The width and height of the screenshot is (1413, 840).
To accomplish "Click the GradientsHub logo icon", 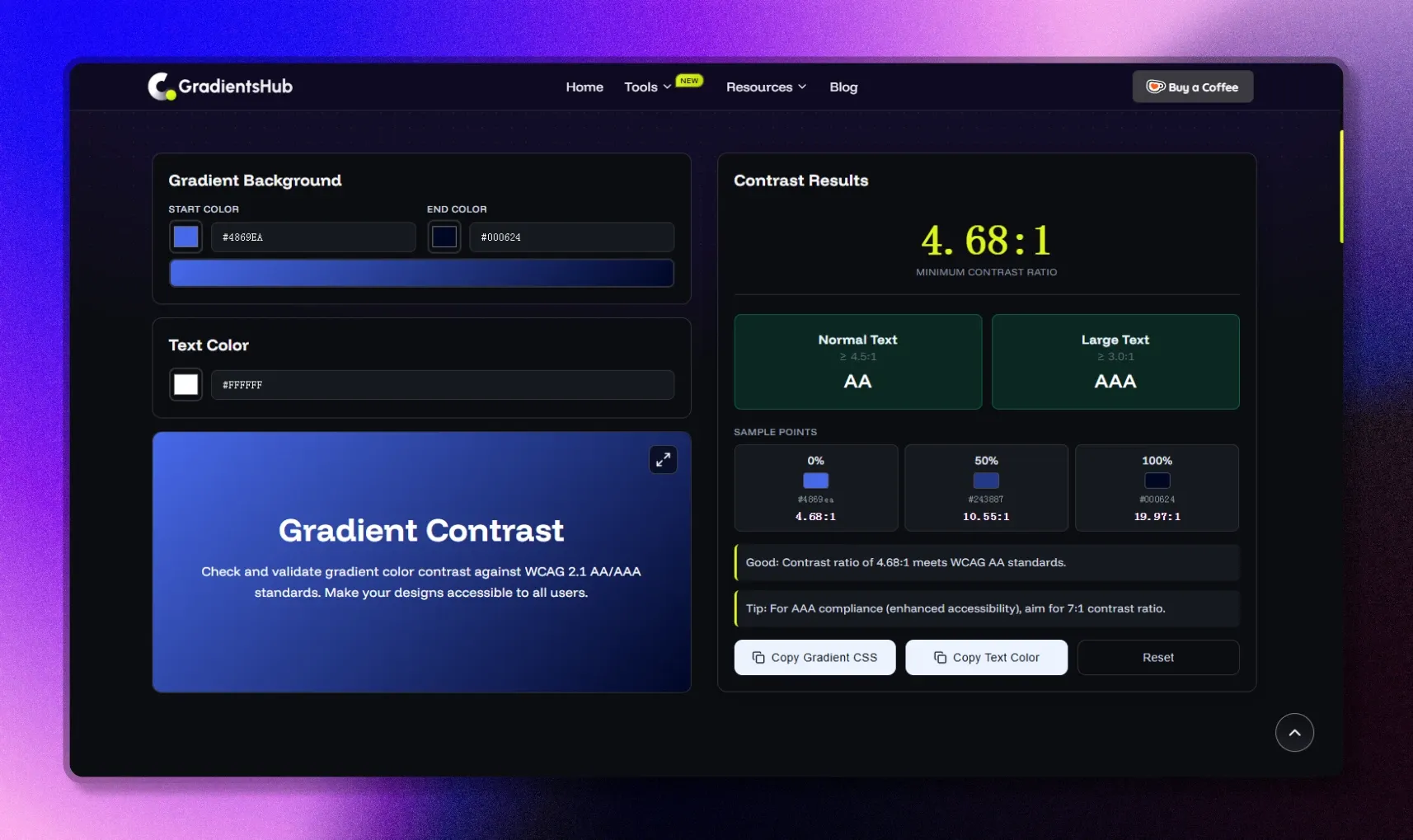I will click(x=162, y=87).
